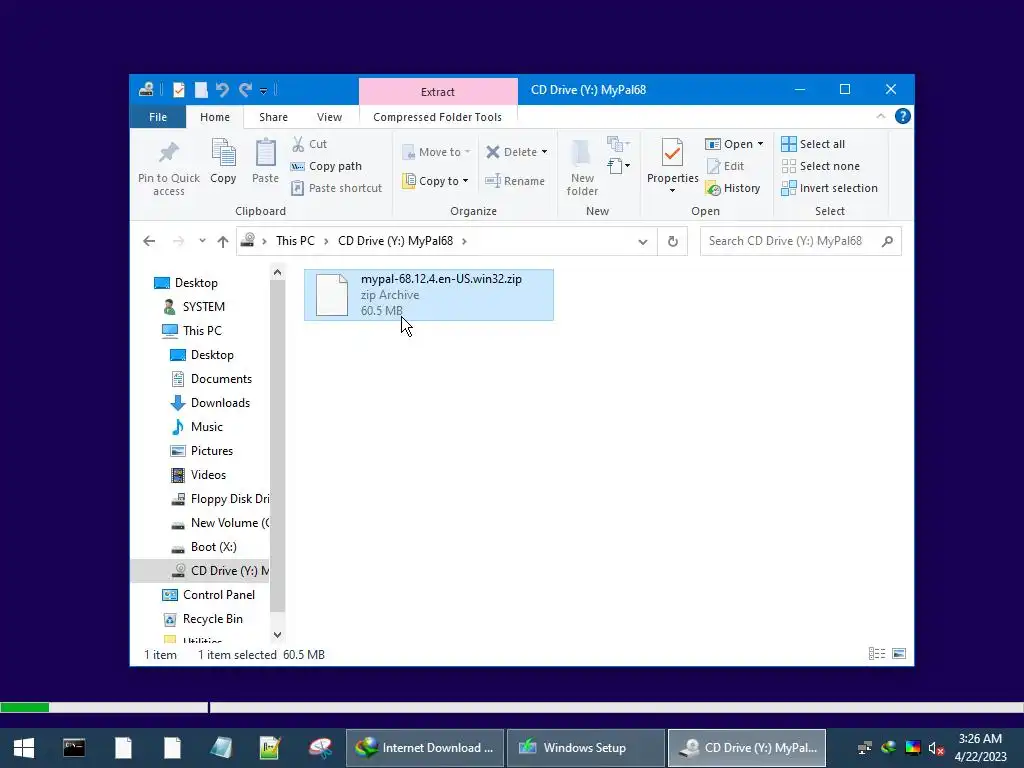Collapse the ribbon with the chevron

(x=880, y=116)
